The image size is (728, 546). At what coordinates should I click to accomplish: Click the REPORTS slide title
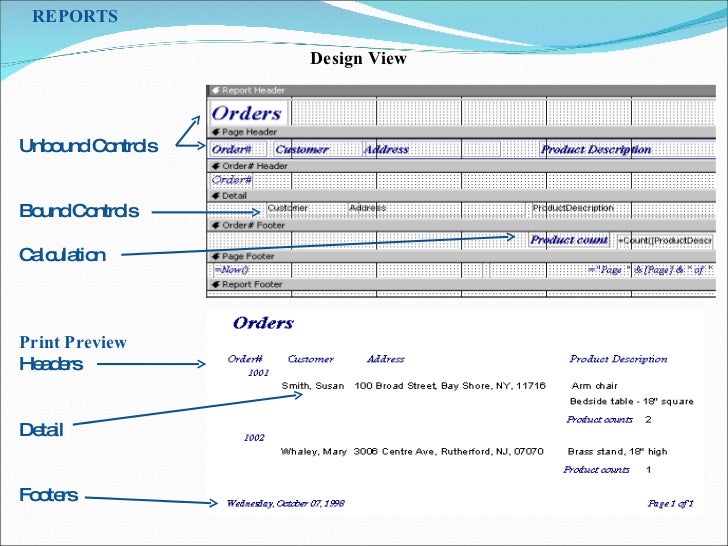pos(75,16)
